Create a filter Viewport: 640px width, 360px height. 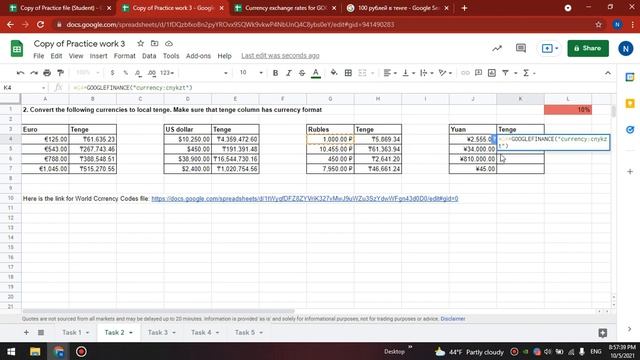[x=505, y=73]
